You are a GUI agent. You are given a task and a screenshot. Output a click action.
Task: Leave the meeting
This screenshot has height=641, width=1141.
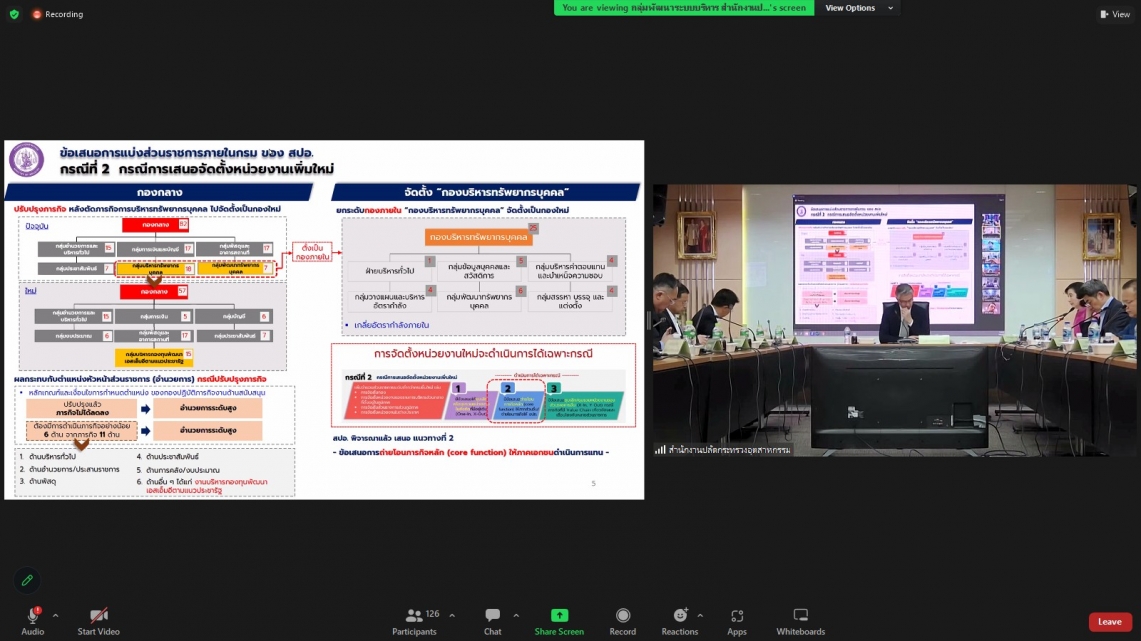coord(1110,621)
